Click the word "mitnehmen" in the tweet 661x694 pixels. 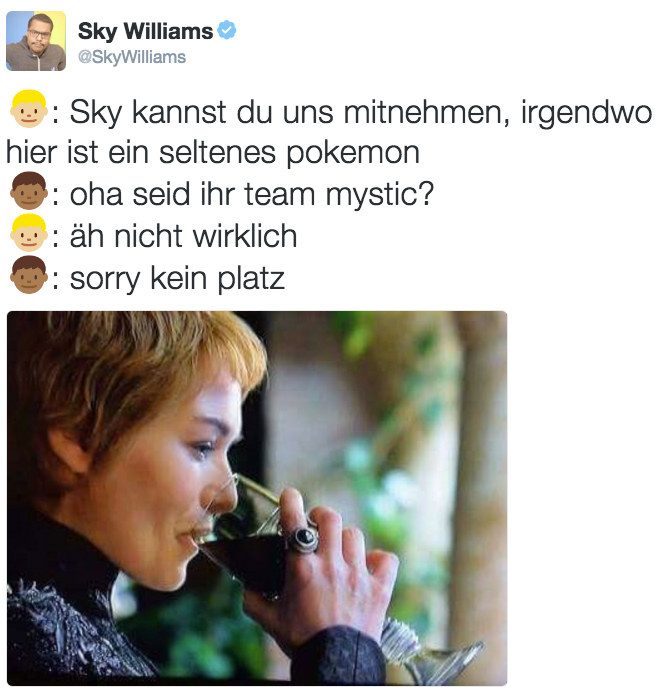coord(425,112)
